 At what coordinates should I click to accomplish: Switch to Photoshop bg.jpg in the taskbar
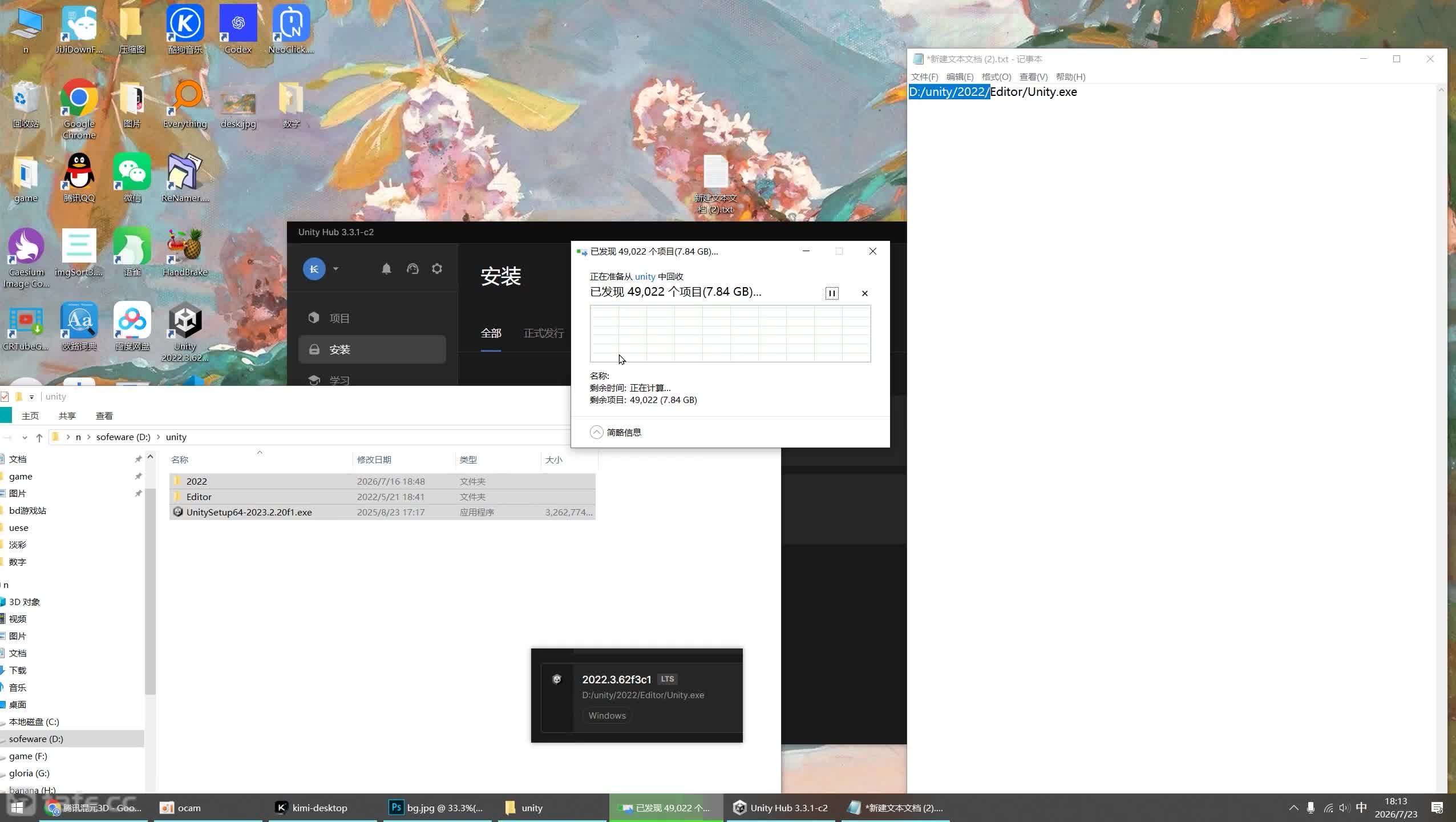coord(438,808)
